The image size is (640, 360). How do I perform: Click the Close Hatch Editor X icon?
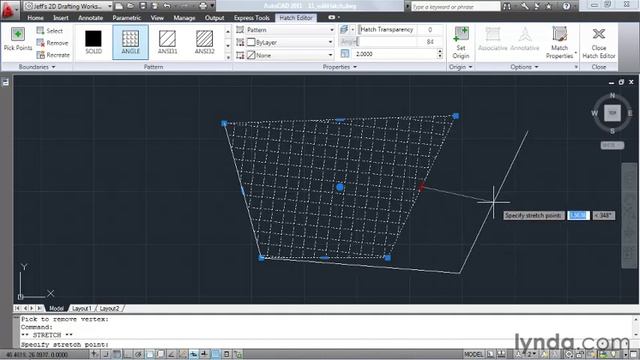coord(599,34)
